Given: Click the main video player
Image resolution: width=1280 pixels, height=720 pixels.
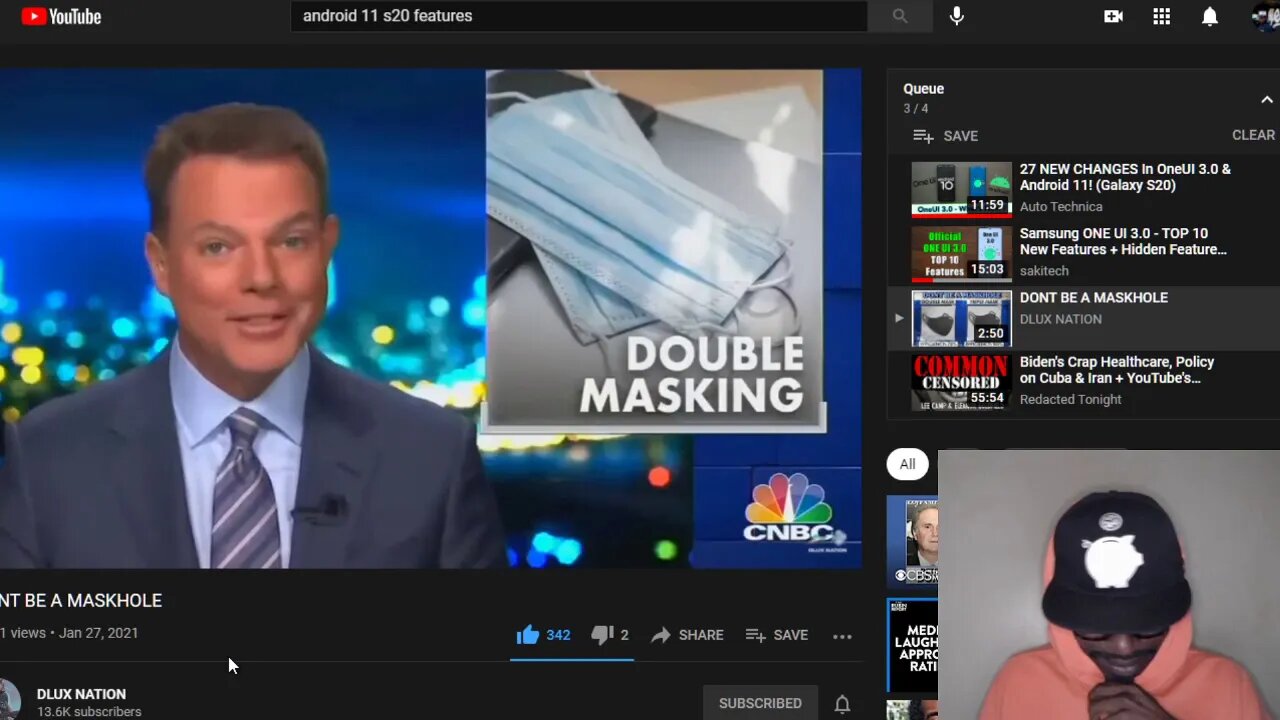Looking at the screenshot, I should [x=430, y=318].
